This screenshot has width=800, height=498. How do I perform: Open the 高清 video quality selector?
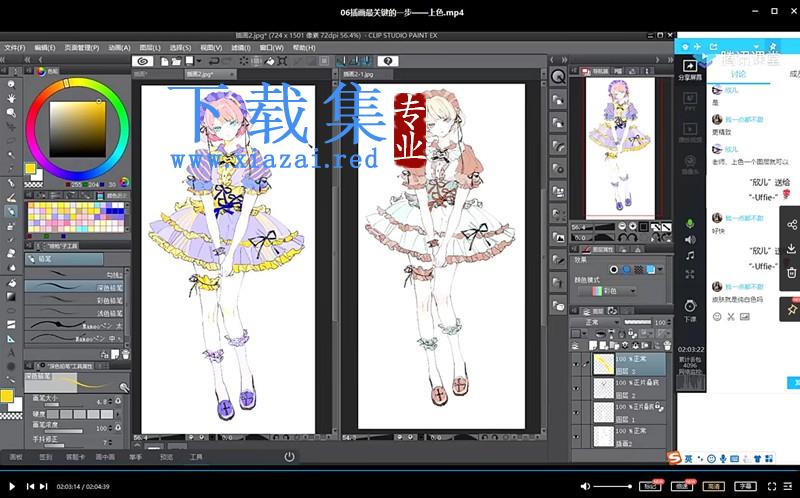(x=713, y=486)
